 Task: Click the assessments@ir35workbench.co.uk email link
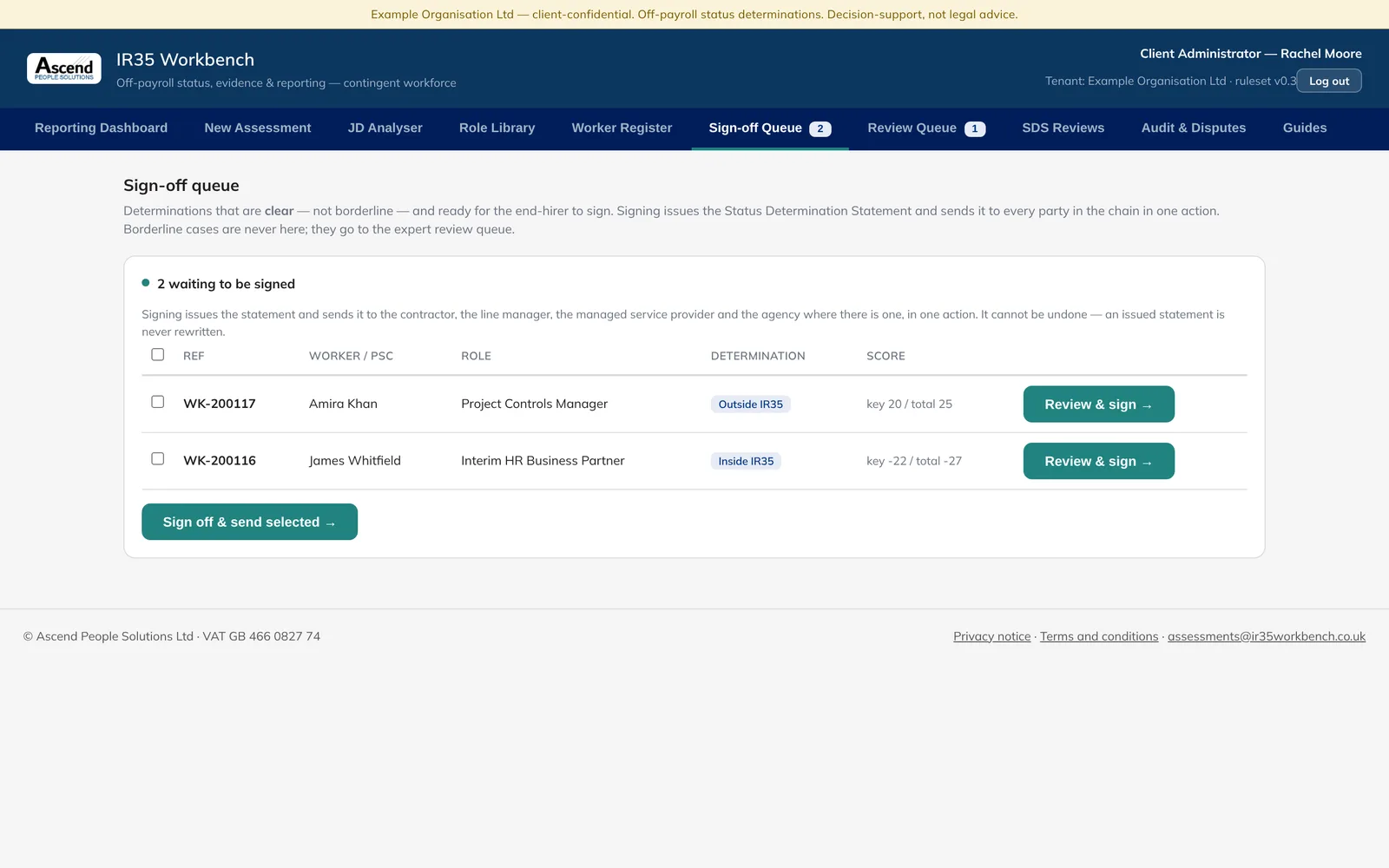(x=1267, y=636)
